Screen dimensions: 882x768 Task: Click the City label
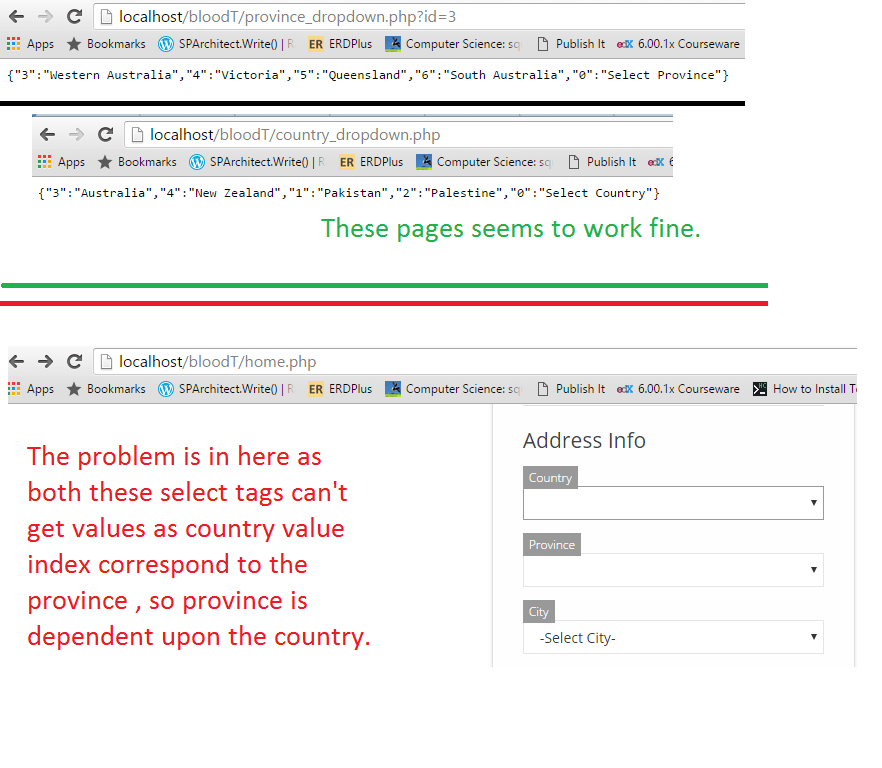click(x=539, y=611)
